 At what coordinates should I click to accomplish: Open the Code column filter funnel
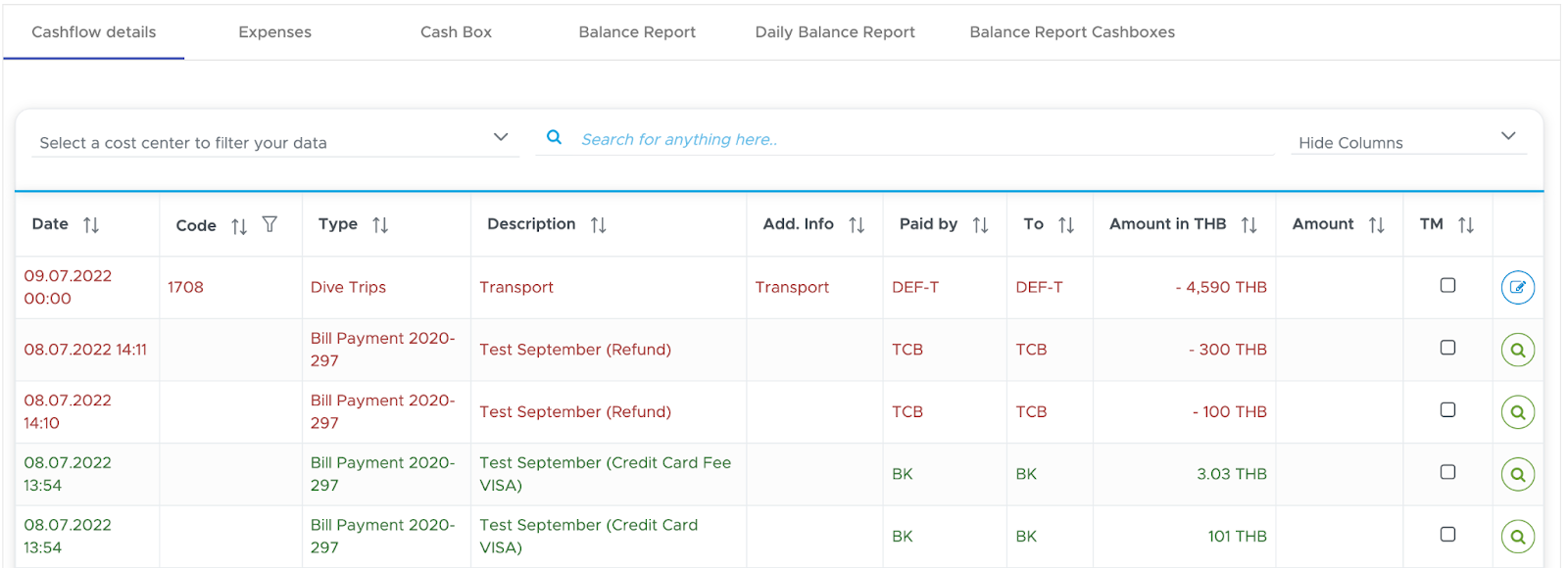269,224
